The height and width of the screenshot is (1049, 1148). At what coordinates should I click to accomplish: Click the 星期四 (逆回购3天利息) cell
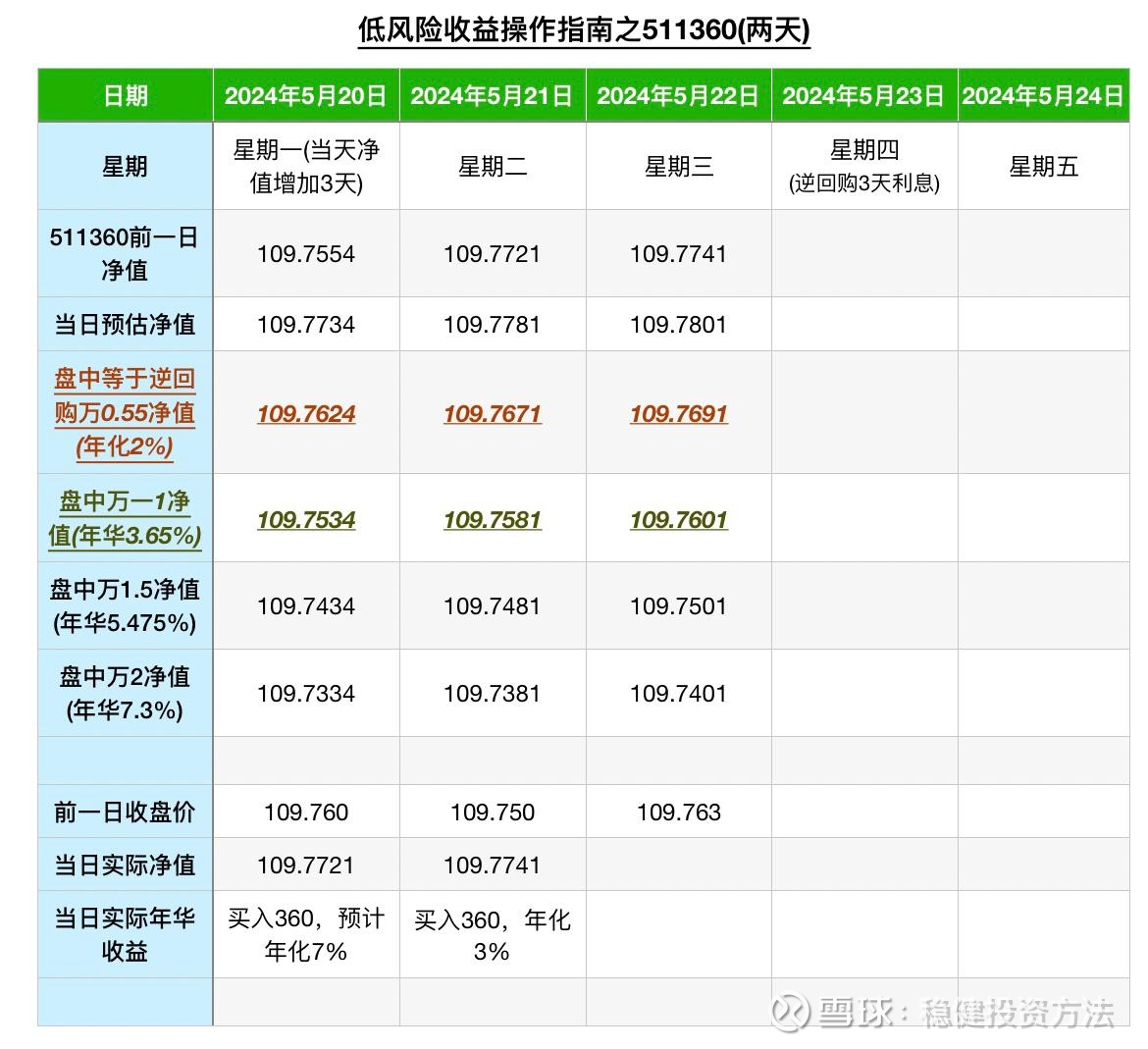pos(863,166)
